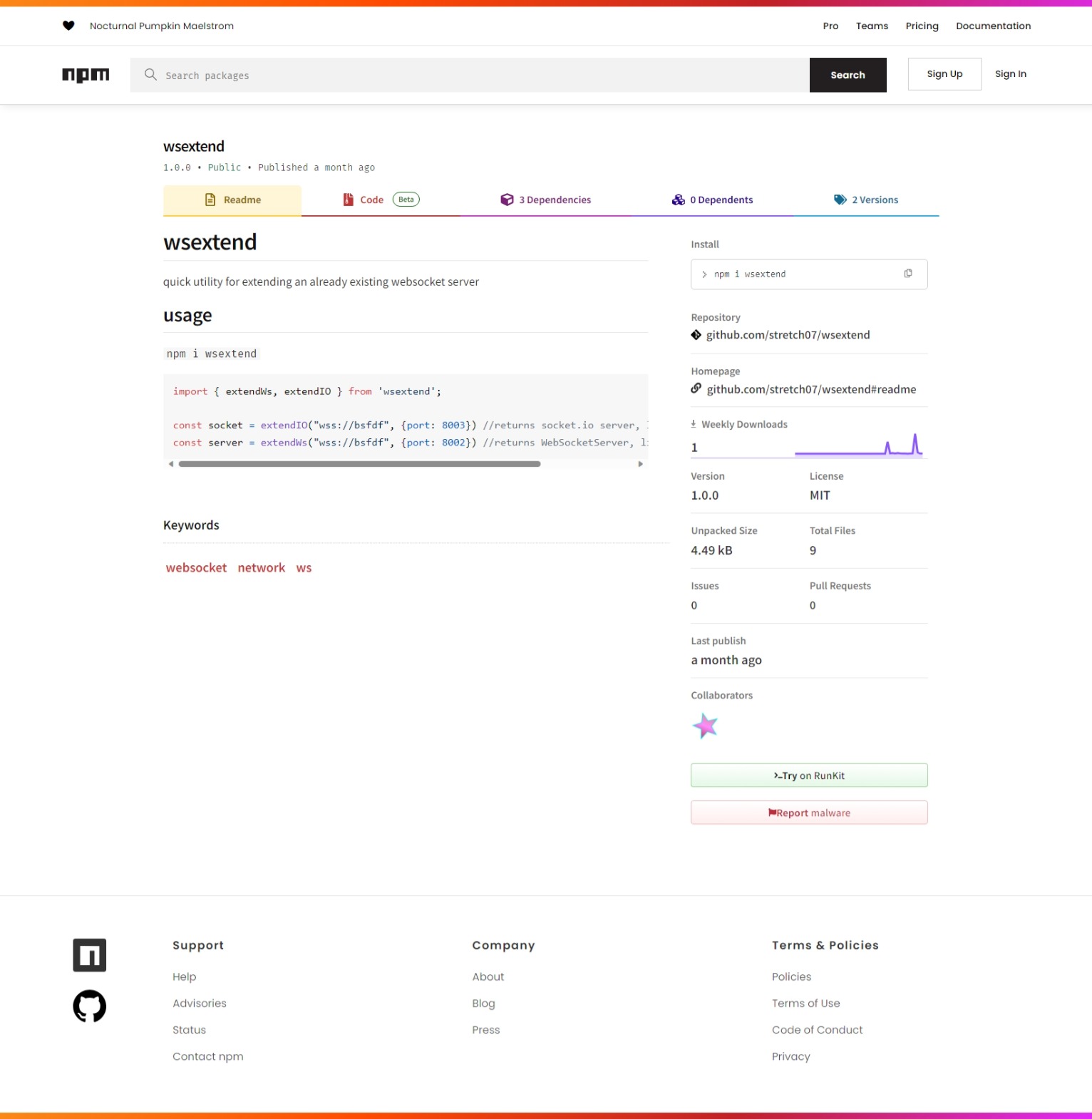Click the npm square footer logo
1092x1119 pixels.
pyautogui.click(x=89, y=955)
